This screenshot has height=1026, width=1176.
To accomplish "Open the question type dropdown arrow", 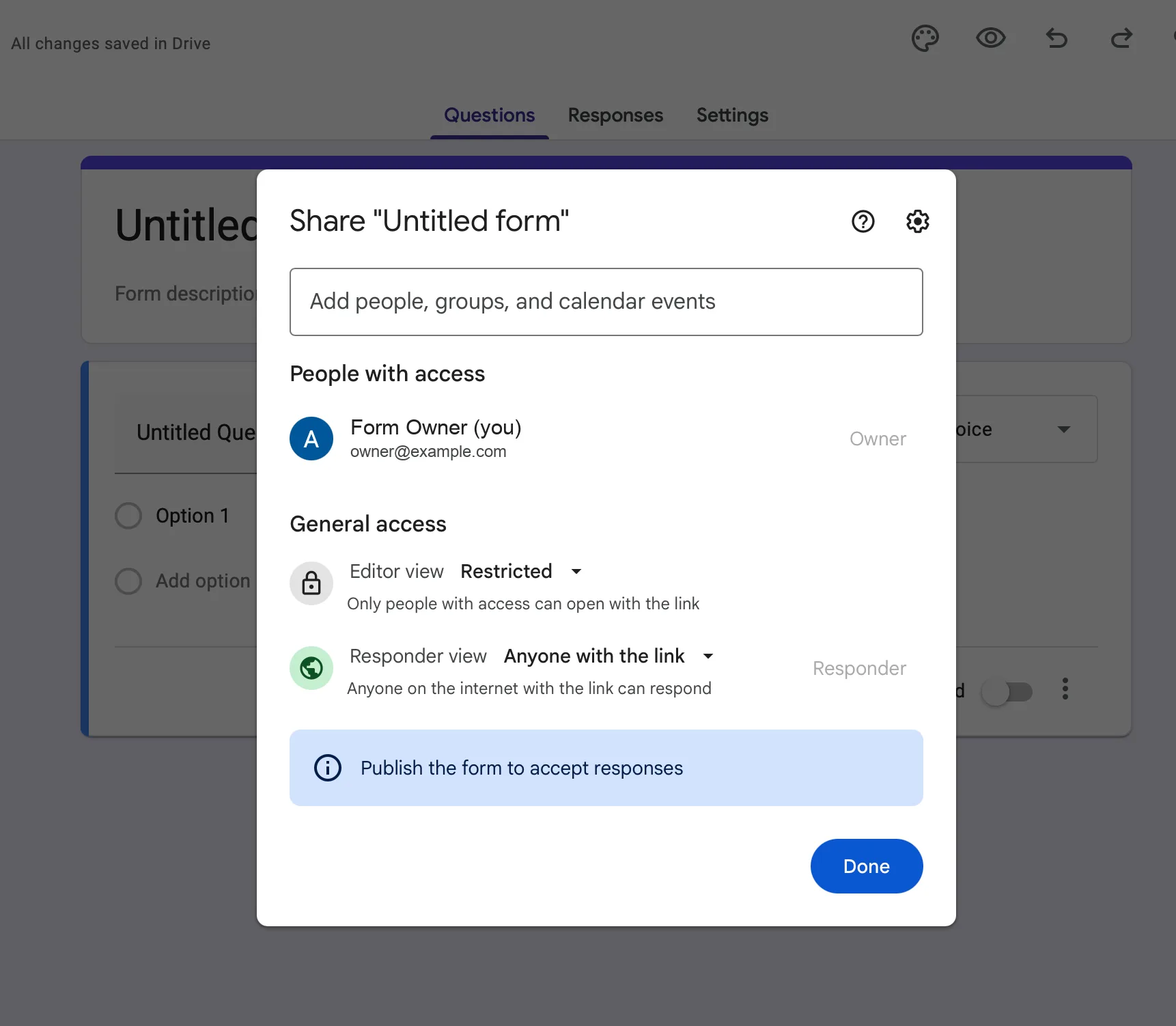I will 1064,430.
